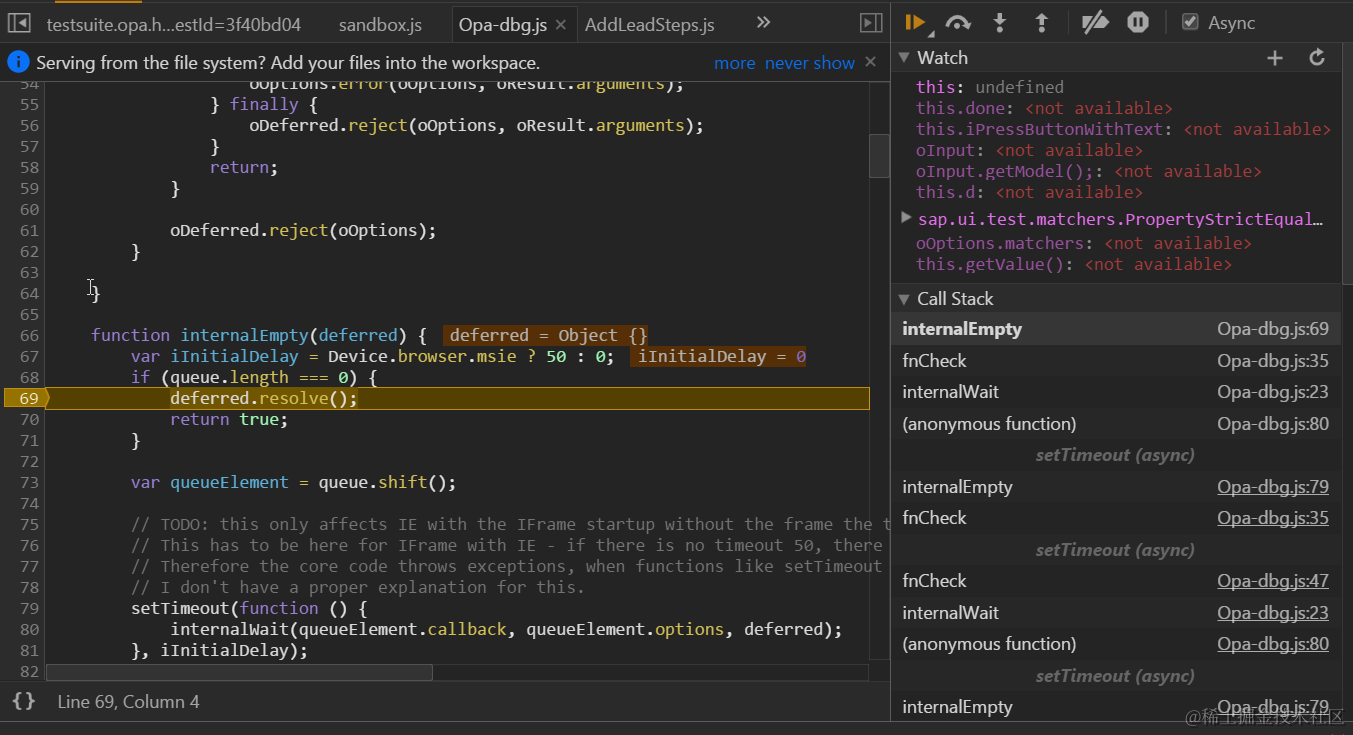Click the Step over function call icon
Viewport: 1353px width, 735px height.
click(958, 23)
